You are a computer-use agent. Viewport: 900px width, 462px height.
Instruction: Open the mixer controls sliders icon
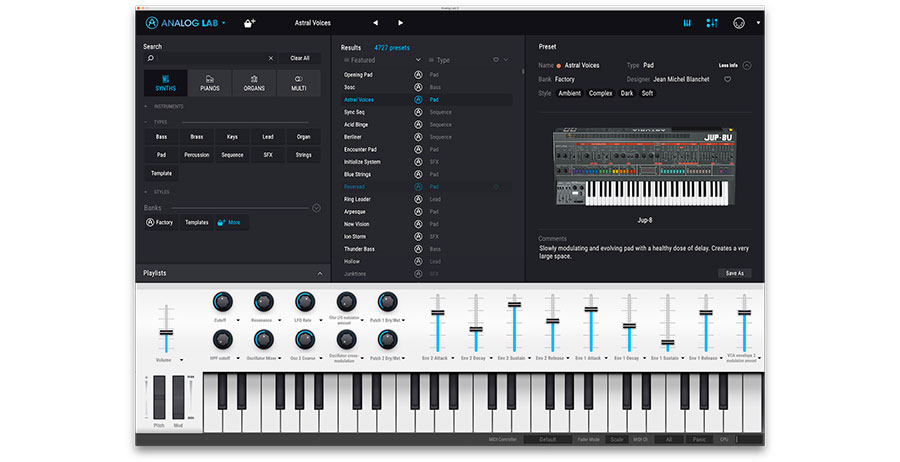pos(712,23)
